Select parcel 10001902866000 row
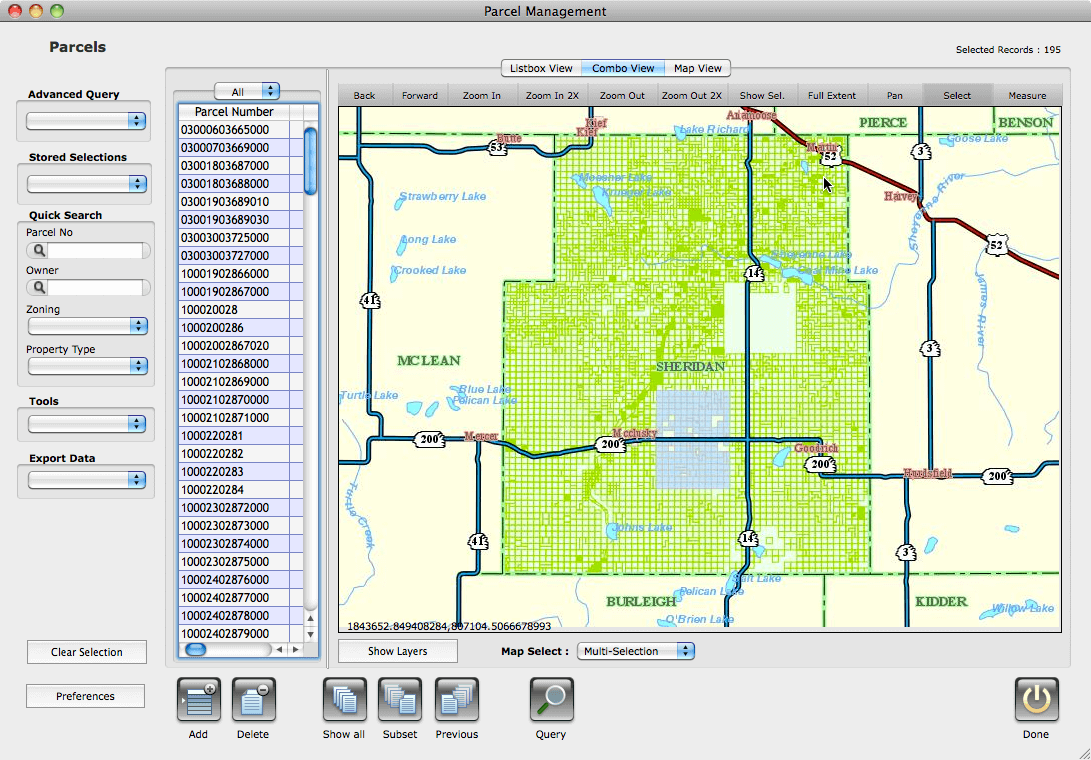The width and height of the screenshot is (1091, 760). (x=241, y=274)
